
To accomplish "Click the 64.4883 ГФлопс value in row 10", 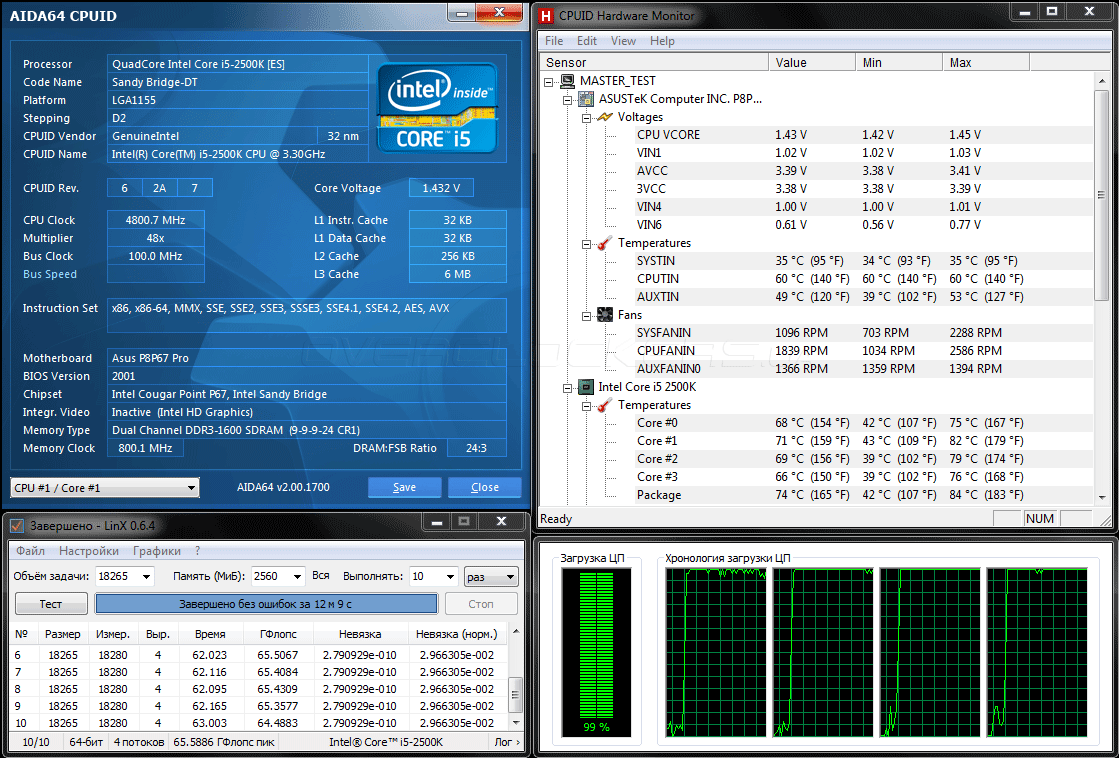I will [x=278, y=723].
